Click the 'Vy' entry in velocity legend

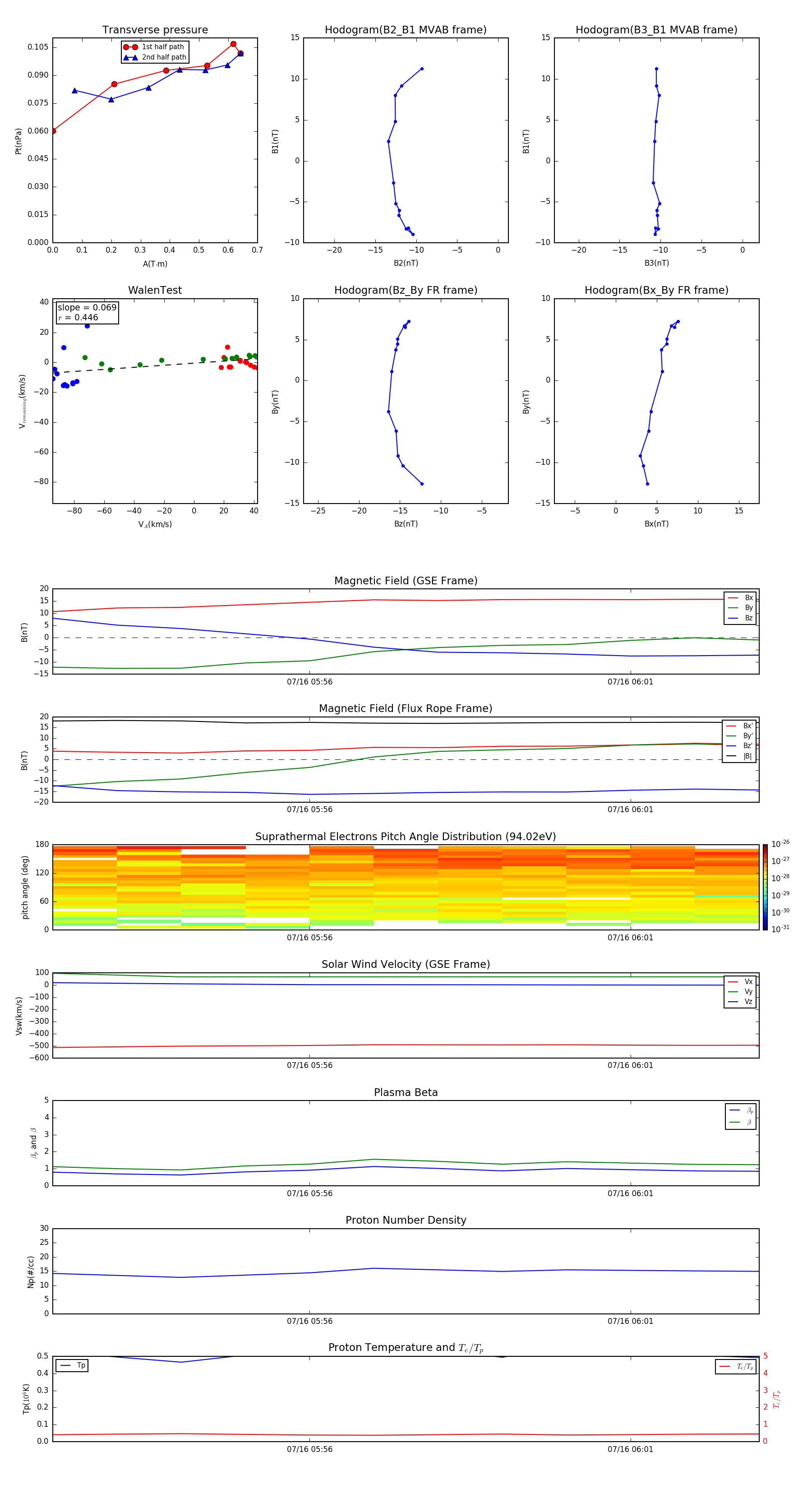pyautogui.click(x=740, y=992)
